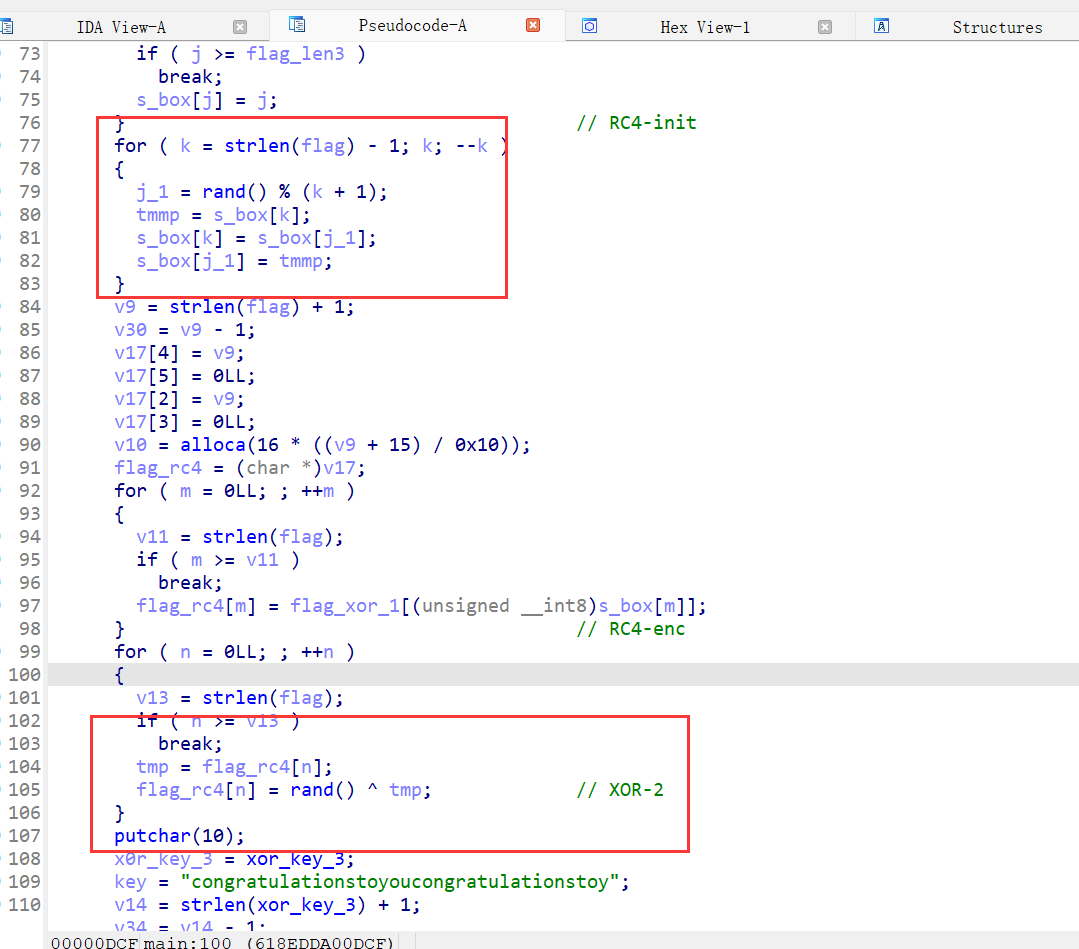Select variable tmmp on line 80
The height and width of the screenshot is (949, 1079).
tap(158, 215)
